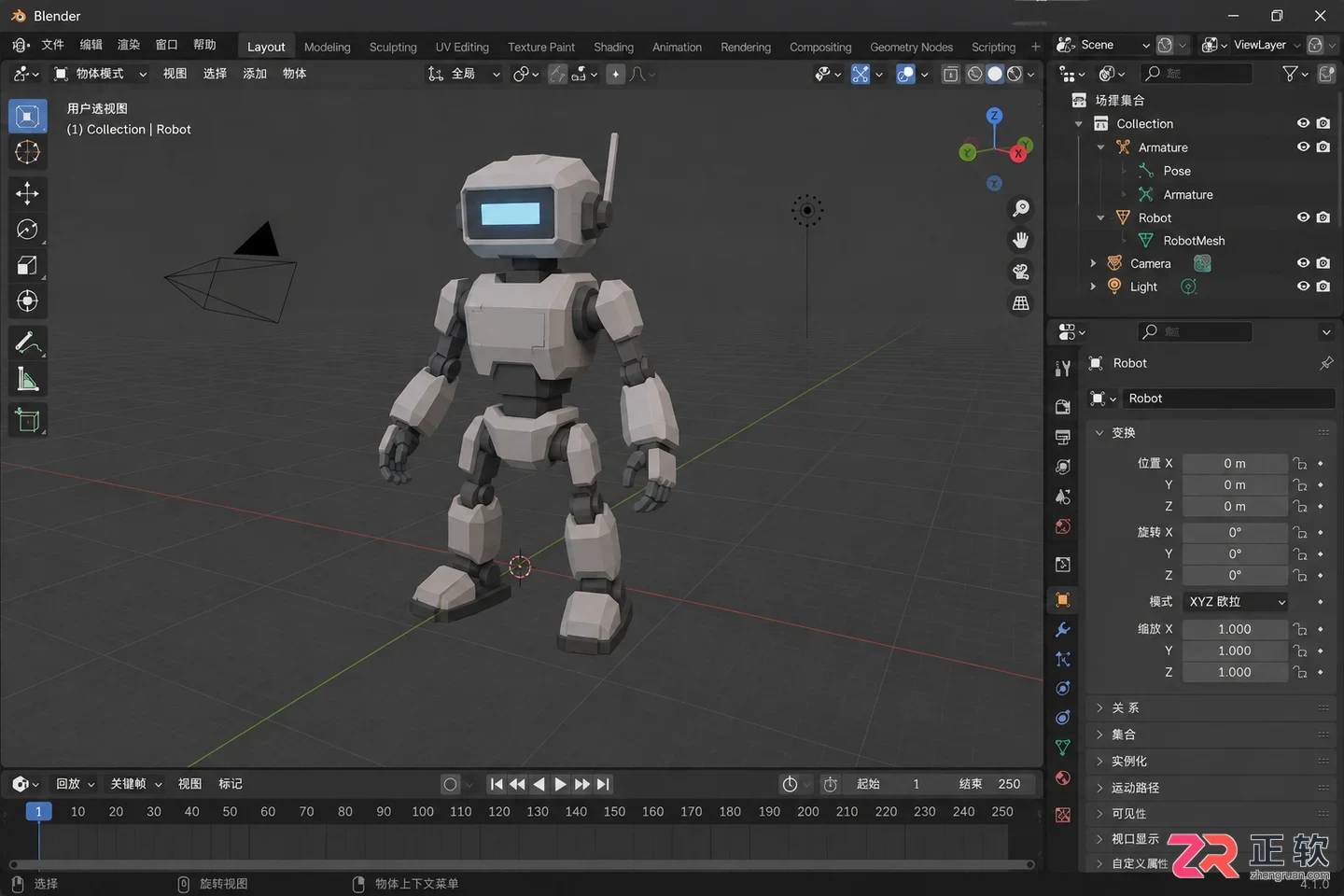Toggle camera view icon in viewport
Screen dimensions: 1344x896
tap(1021, 272)
